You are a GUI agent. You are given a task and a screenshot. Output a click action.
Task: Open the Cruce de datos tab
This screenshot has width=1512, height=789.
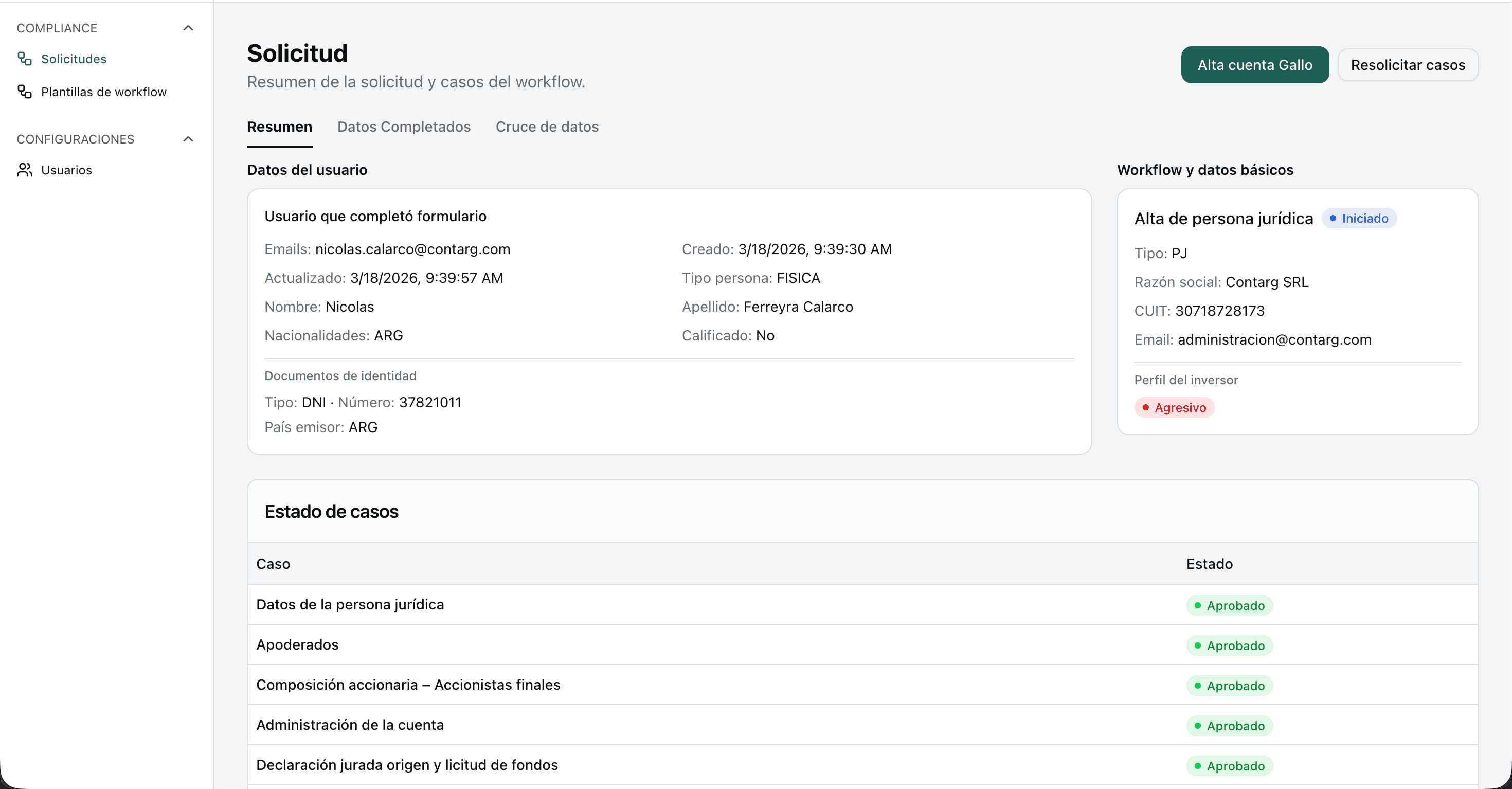[547, 127]
